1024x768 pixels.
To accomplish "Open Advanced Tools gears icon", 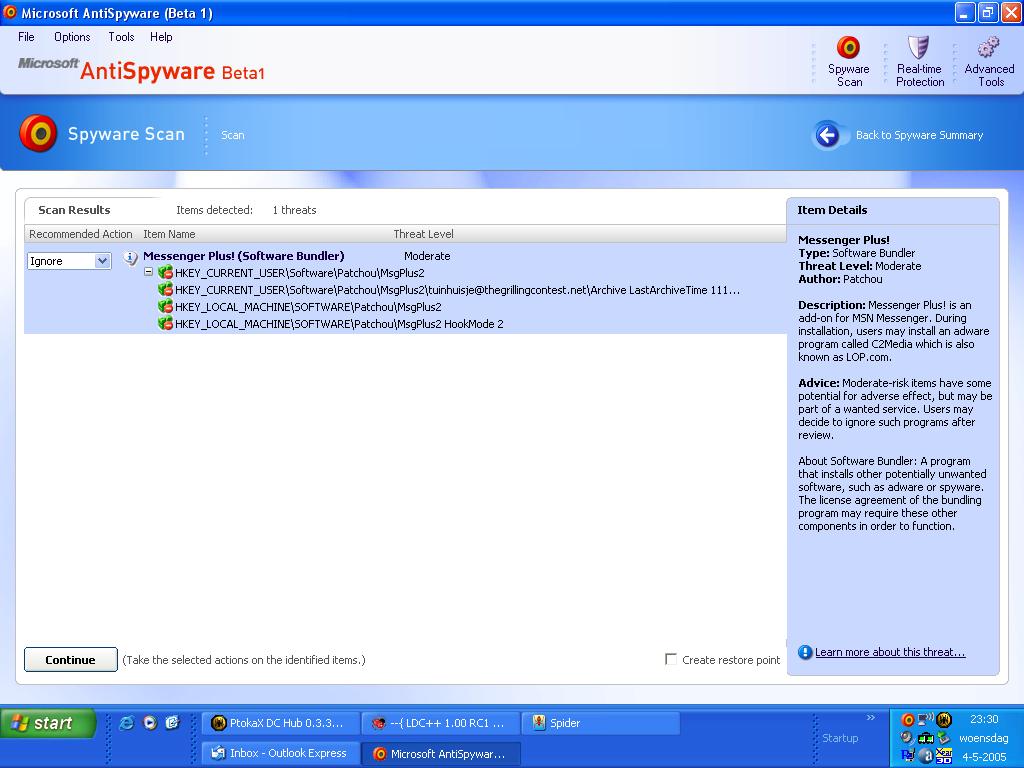I will tap(989, 47).
